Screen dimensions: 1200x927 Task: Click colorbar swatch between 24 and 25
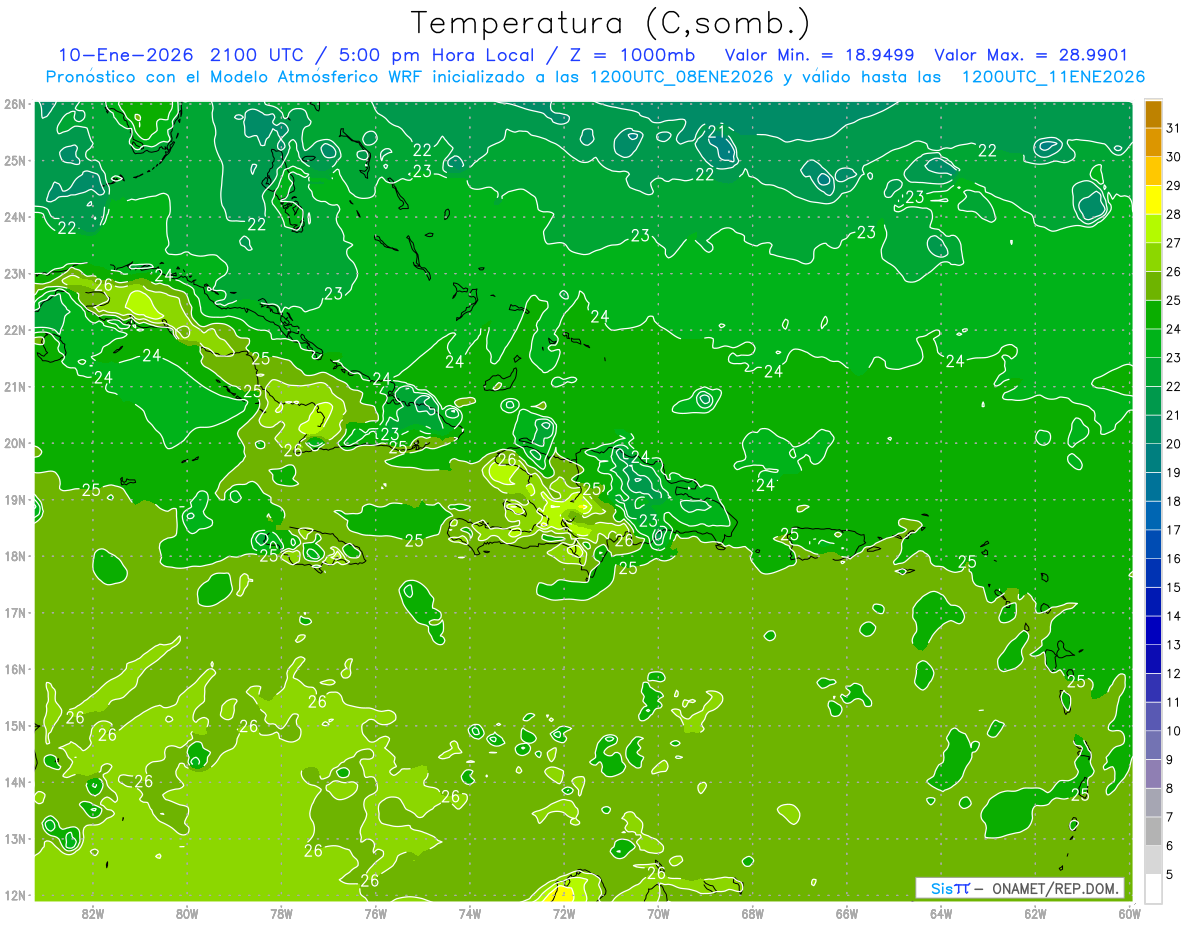click(x=1153, y=315)
